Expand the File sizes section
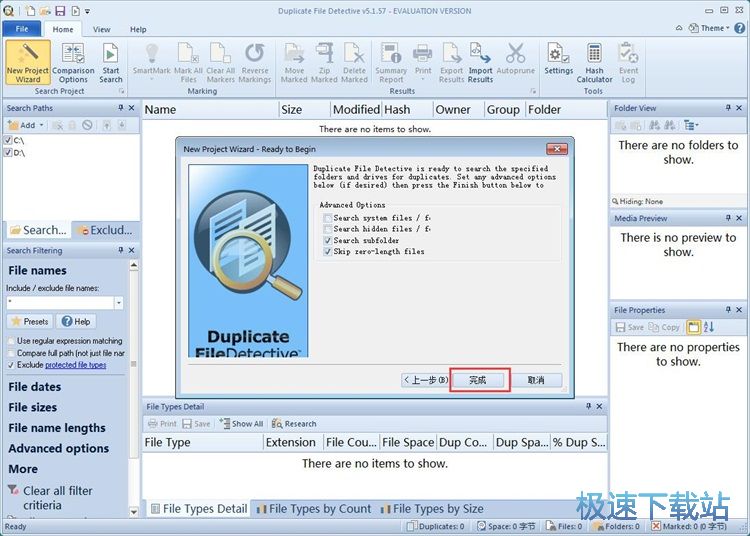This screenshot has height=536, width=750. [33, 407]
